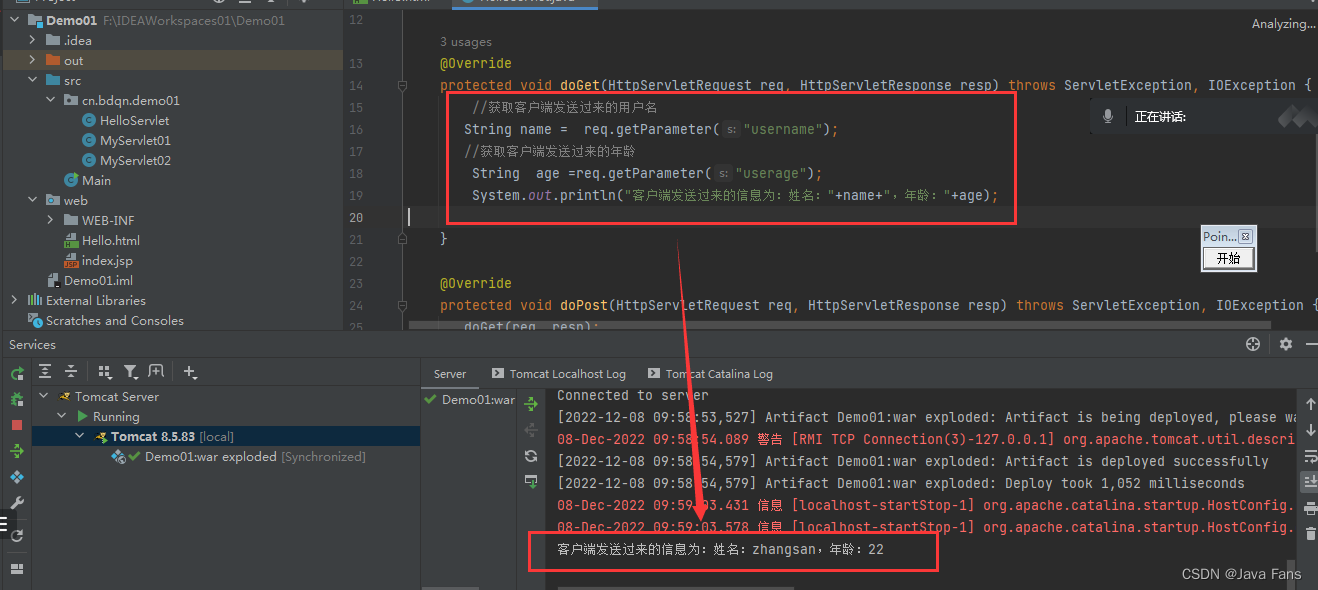Rerun the Tomcat server in Services
Viewport: 1318px width, 590px height.
(x=17, y=373)
